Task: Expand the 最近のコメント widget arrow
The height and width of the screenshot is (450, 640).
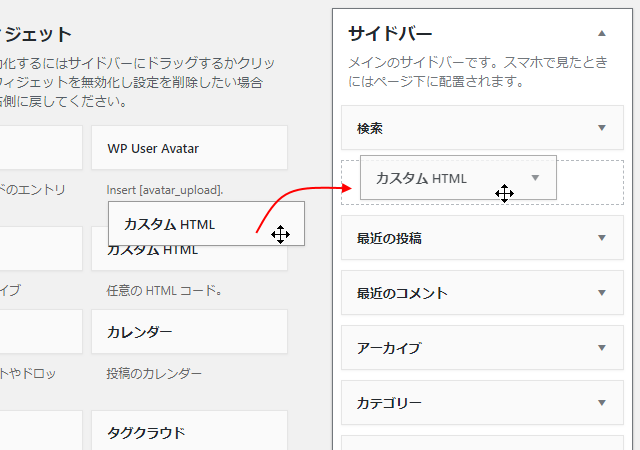Action: (x=602, y=293)
